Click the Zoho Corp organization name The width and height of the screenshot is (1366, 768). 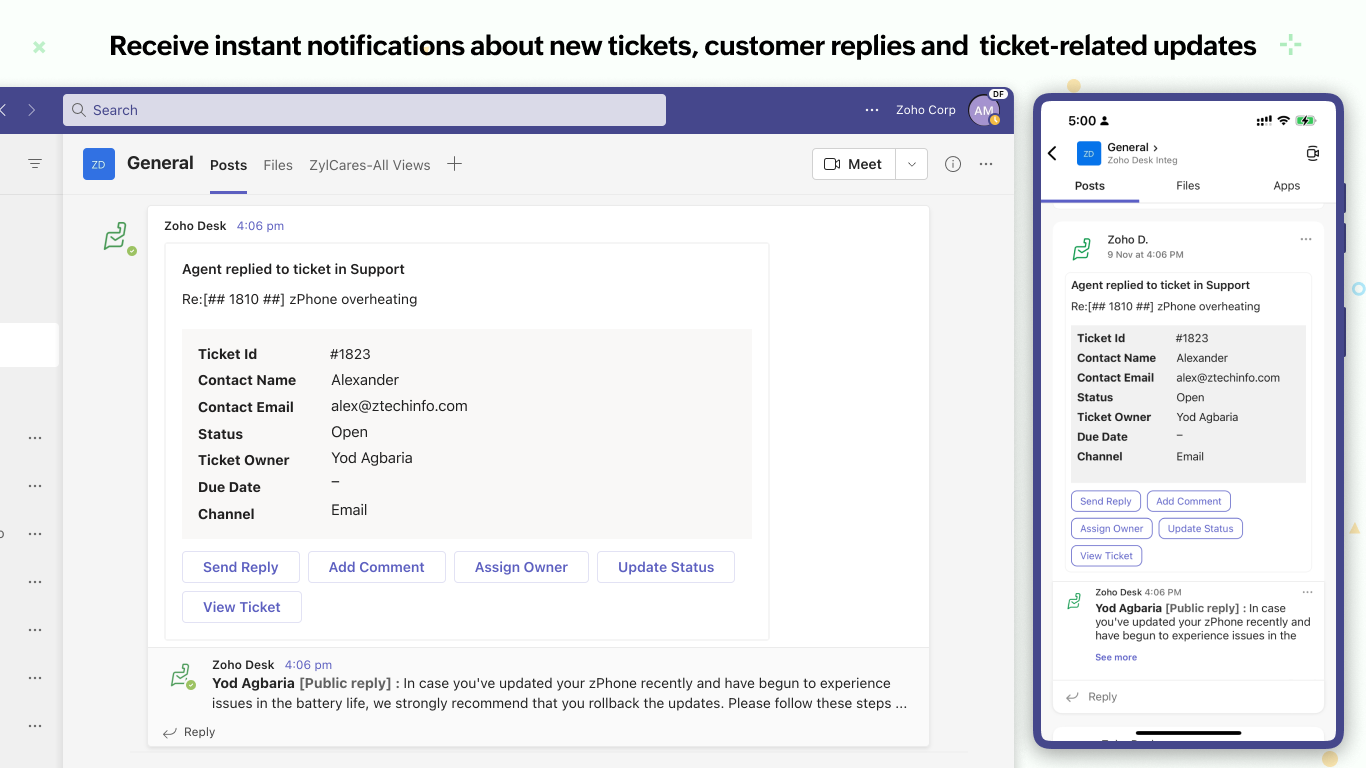(926, 110)
